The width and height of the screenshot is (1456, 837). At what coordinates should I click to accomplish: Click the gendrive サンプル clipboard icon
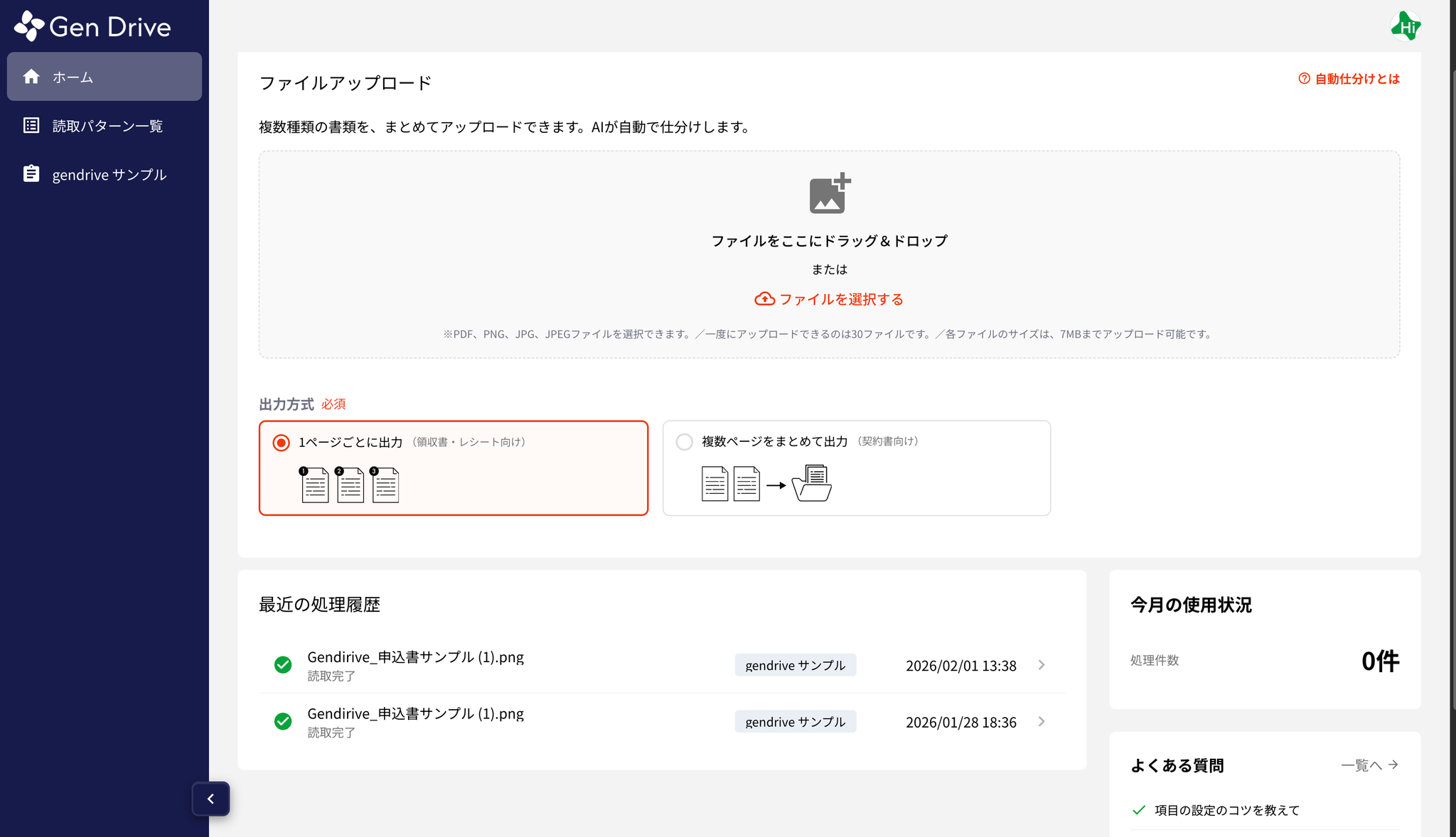point(31,174)
